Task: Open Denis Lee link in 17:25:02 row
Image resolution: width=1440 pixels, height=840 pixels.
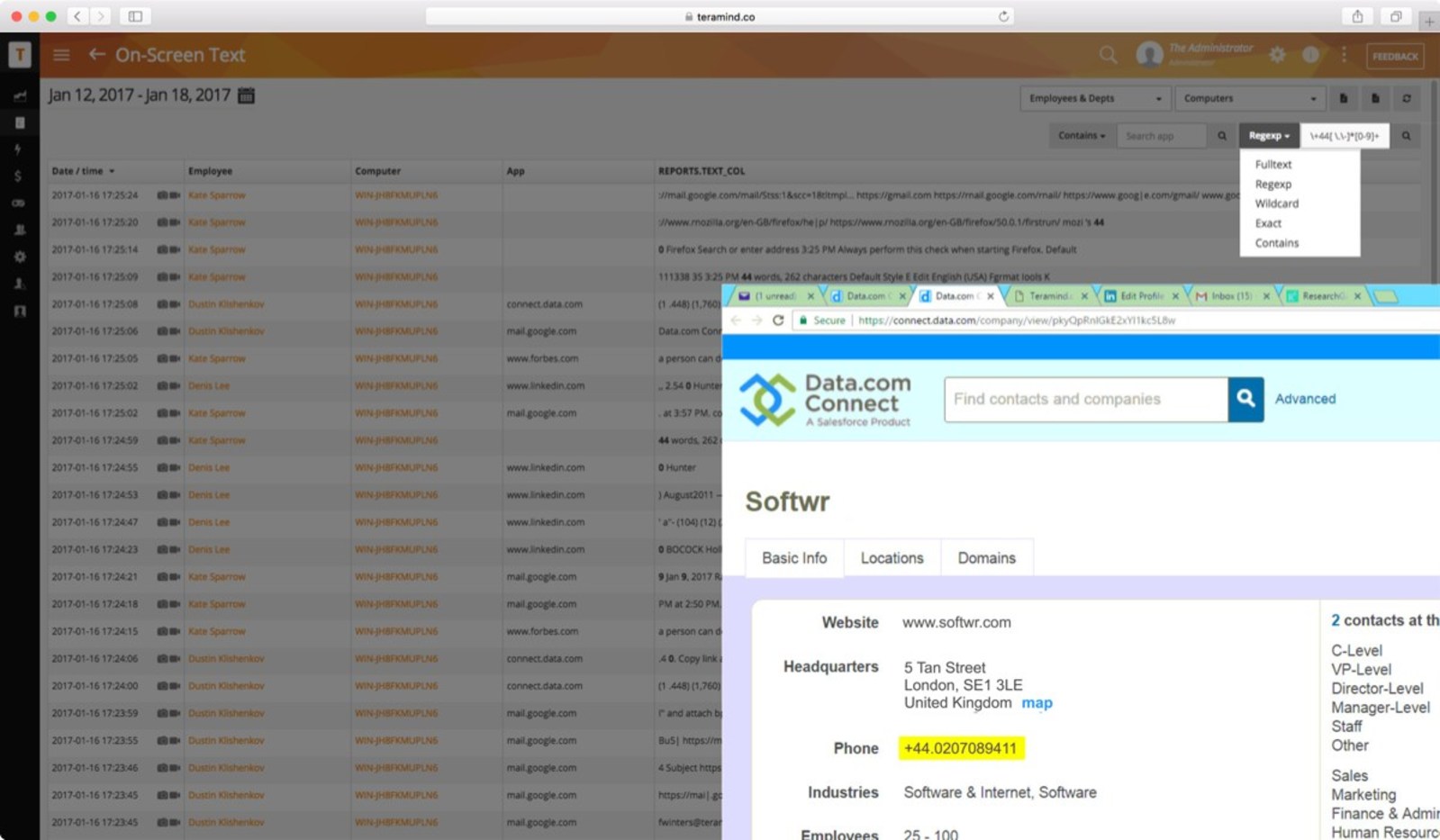Action: click(209, 386)
